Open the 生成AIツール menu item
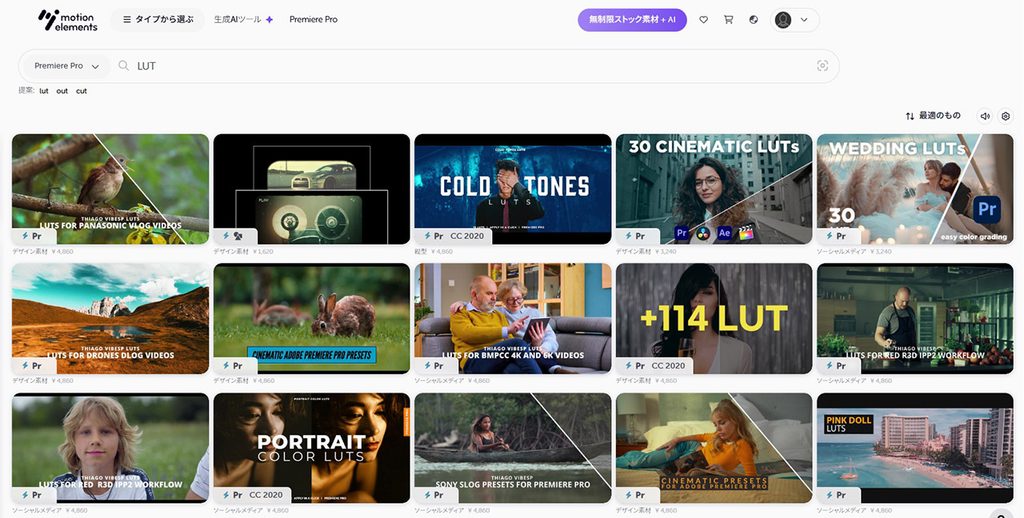The height and width of the screenshot is (518, 1024). coord(238,20)
